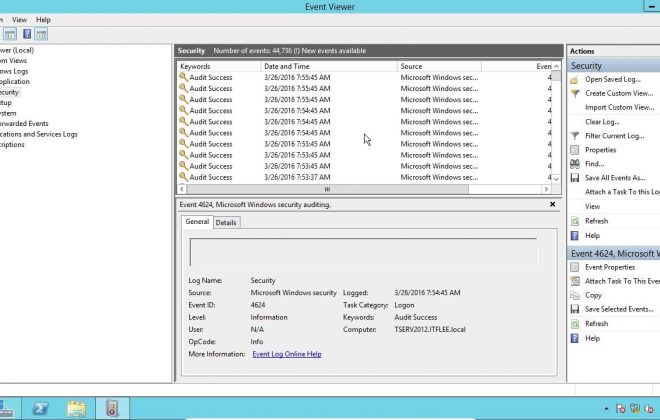This screenshot has width=660, height=420.
Task: Select the event logged at 7:53:37 AM
Action: 364,178
